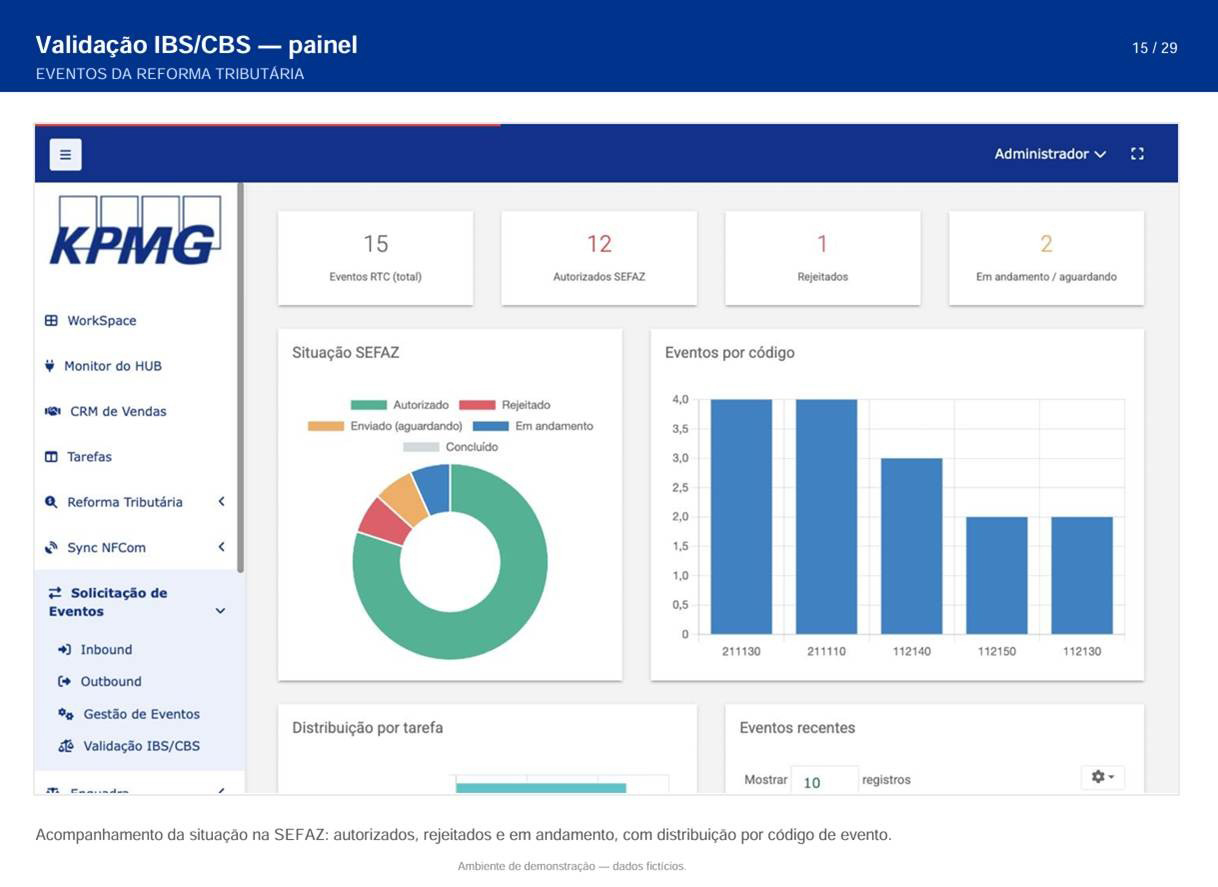Click the Monitor do HUB plug icon
The image size is (1218, 887).
(x=50, y=366)
